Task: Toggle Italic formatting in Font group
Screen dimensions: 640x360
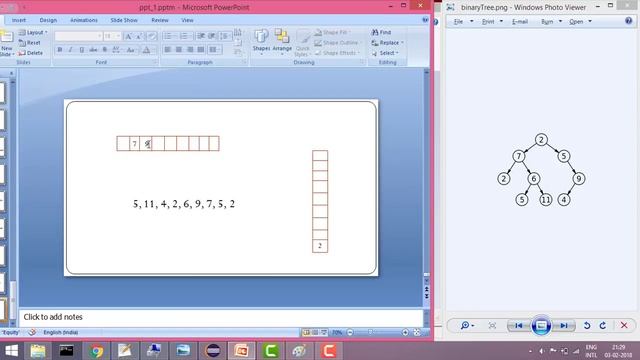Action: click(x=71, y=50)
